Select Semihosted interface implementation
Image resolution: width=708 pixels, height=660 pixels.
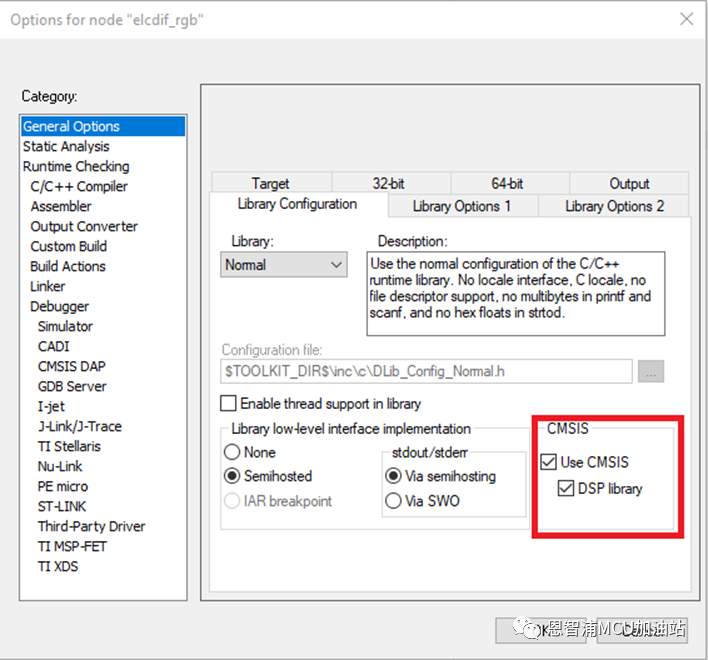232,476
